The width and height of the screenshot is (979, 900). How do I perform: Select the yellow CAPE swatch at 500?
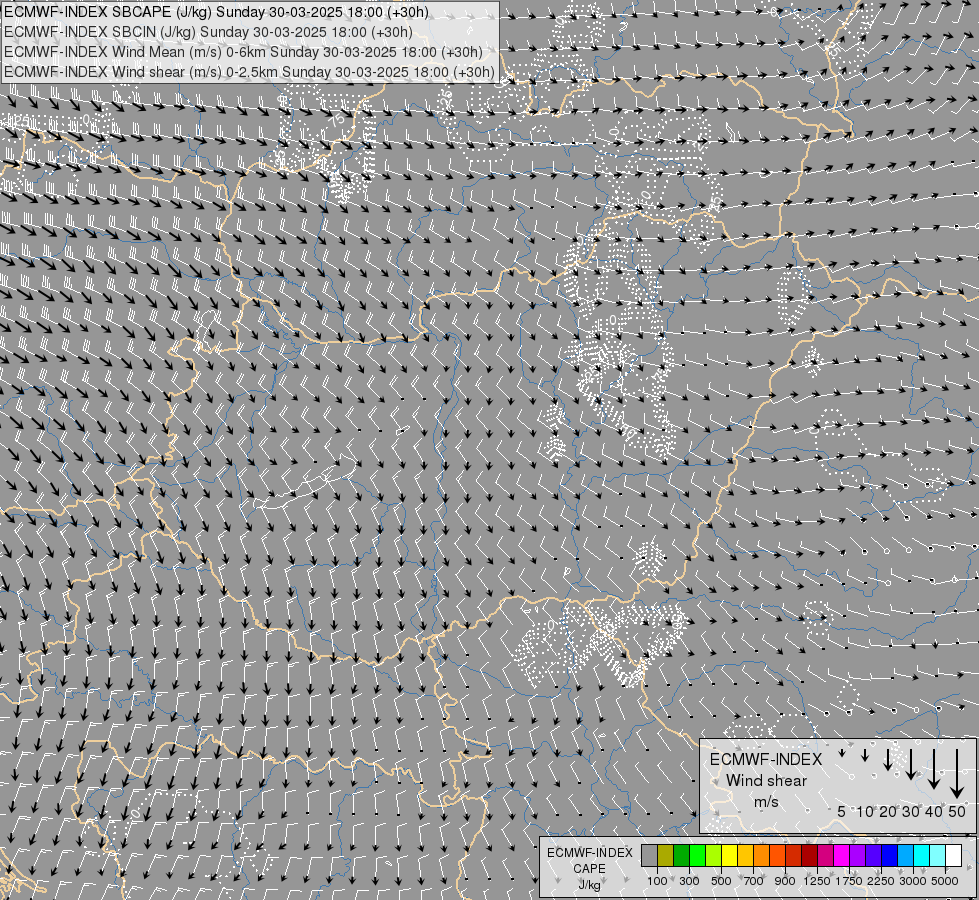(x=729, y=855)
